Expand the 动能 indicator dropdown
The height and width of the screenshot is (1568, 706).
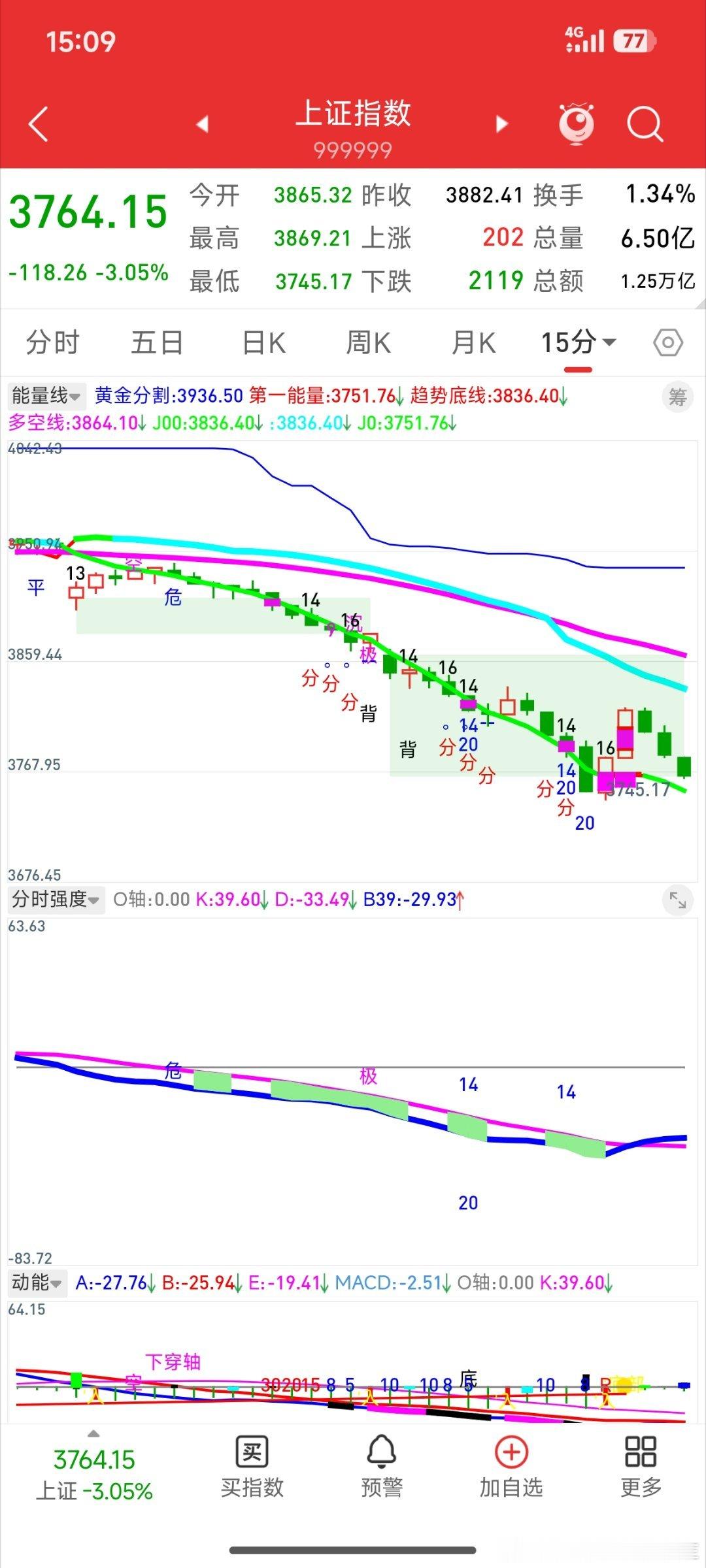coord(37,1282)
